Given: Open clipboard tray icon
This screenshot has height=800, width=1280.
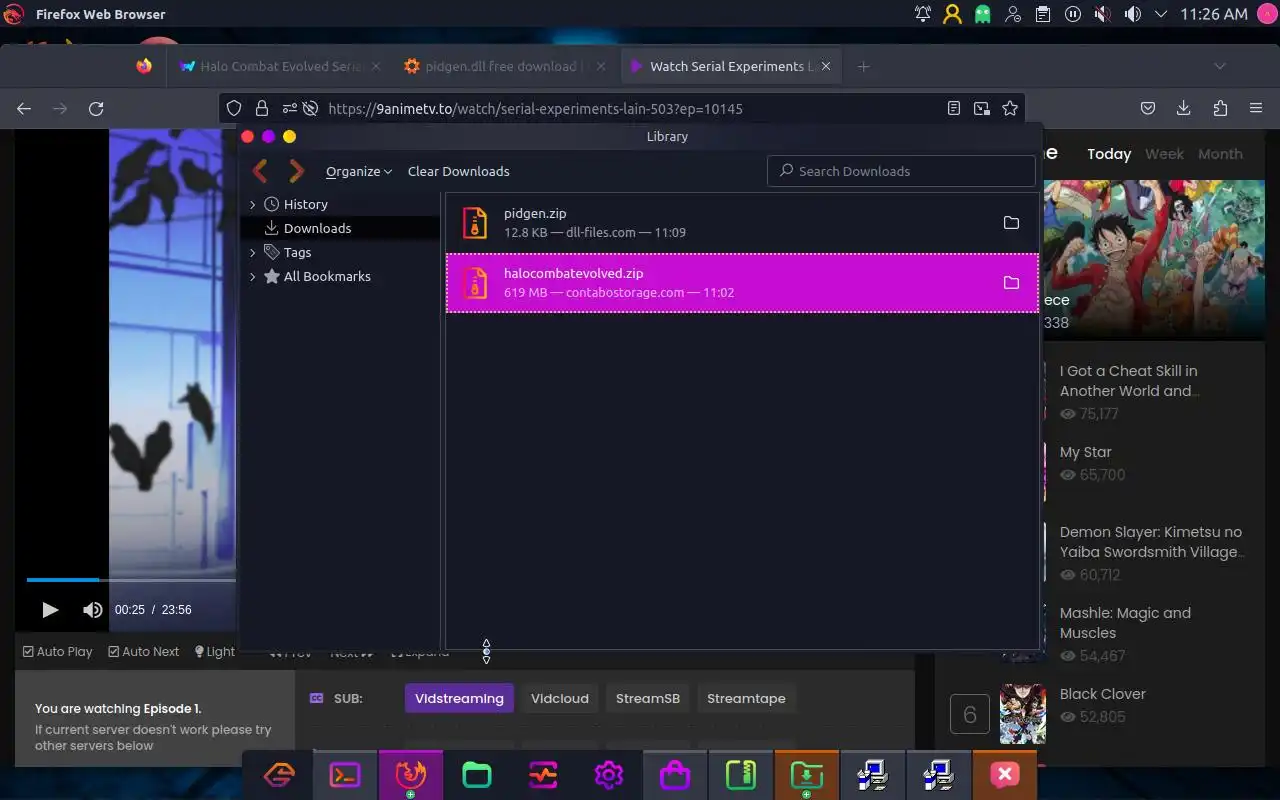Looking at the screenshot, I should tap(1043, 14).
